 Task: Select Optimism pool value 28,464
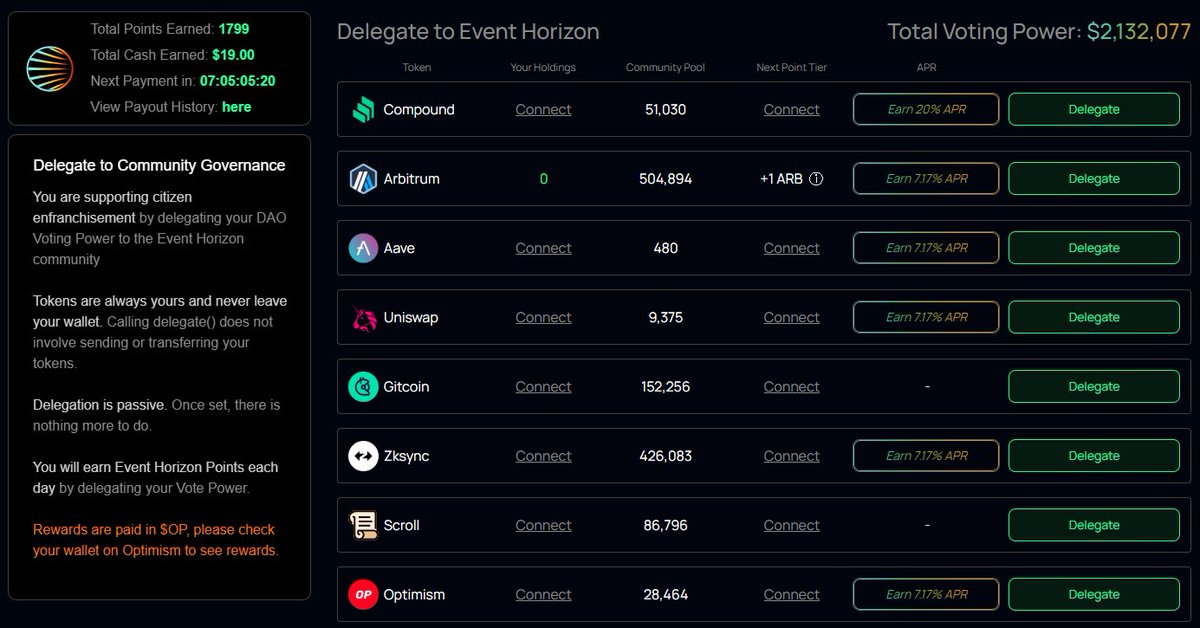tap(665, 594)
